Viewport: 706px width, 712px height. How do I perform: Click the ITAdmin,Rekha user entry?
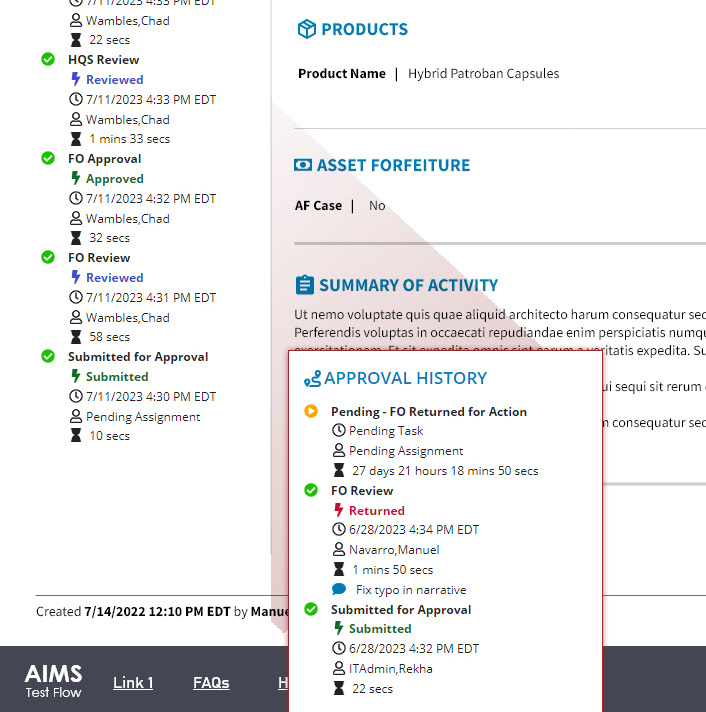tap(390, 669)
